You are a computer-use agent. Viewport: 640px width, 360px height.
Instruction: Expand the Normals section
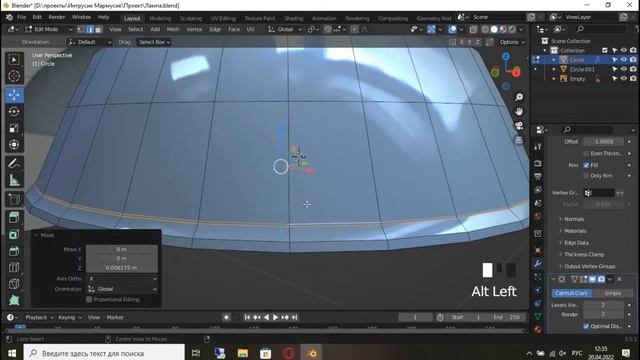tap(574, 219)
